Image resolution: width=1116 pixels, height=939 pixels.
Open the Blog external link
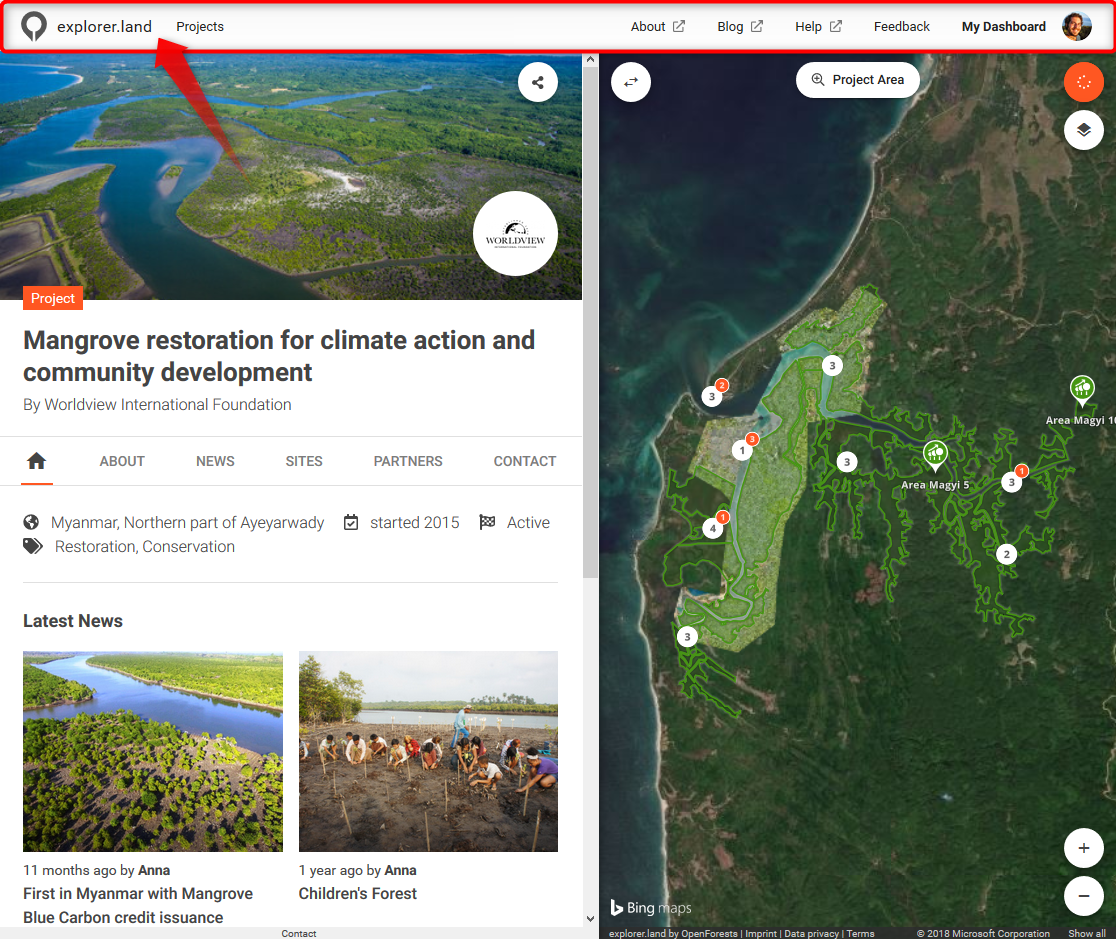[x=739, y=27]
